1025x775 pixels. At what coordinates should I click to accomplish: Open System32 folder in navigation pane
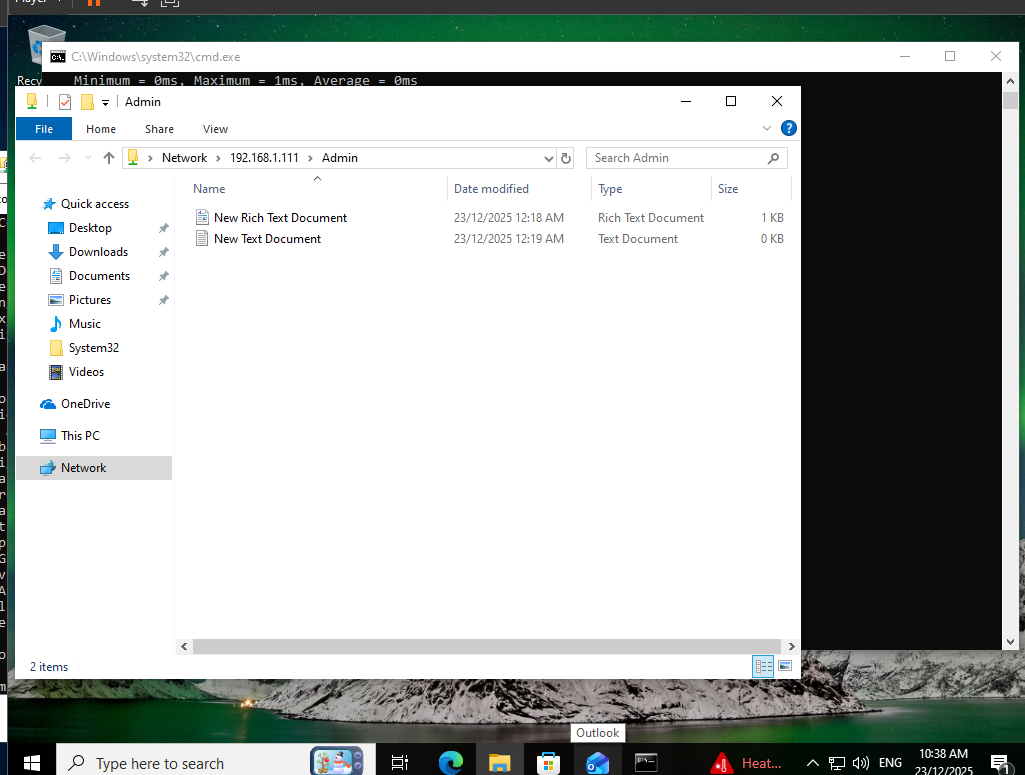[93, 348]
